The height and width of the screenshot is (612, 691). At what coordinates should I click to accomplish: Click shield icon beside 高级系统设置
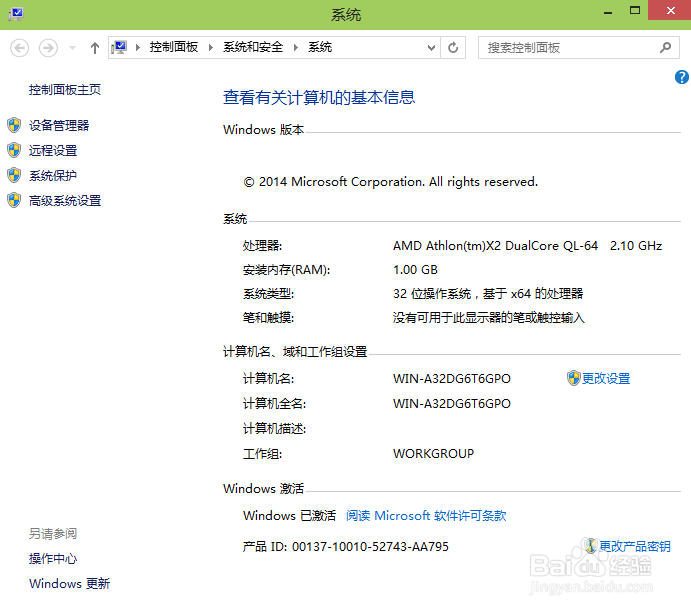[14, 200]
